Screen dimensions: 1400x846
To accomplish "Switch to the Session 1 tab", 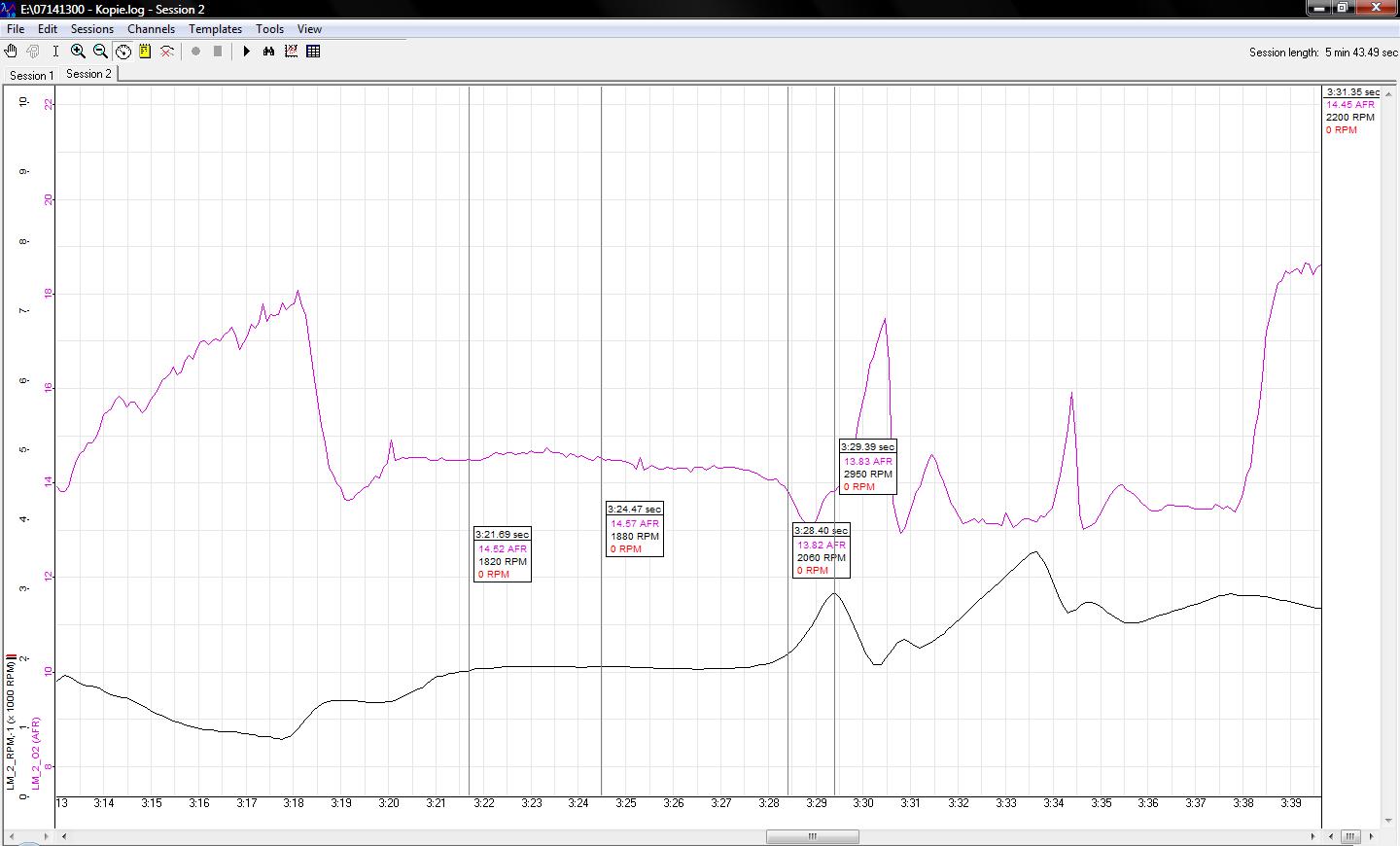I will pos(31,75).
